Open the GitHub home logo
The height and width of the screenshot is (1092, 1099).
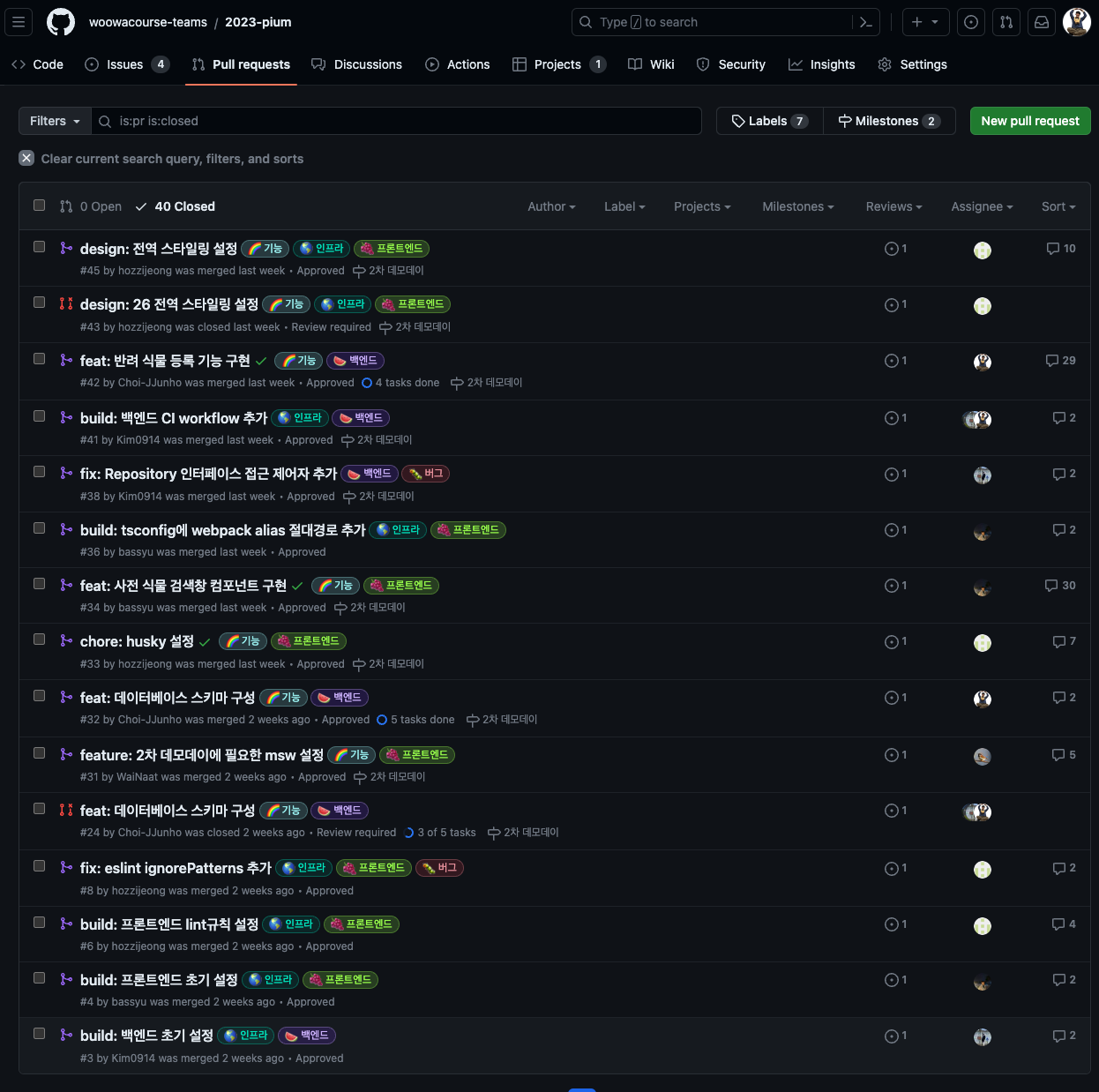[61, 22]
